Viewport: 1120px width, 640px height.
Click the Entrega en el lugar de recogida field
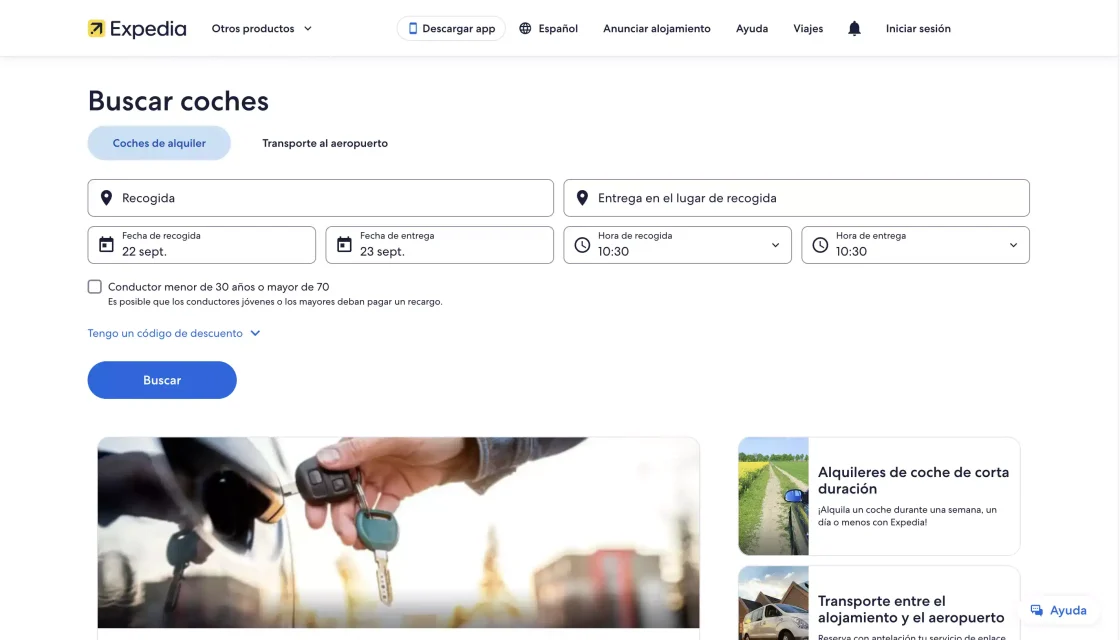click(x=796, y=198)
